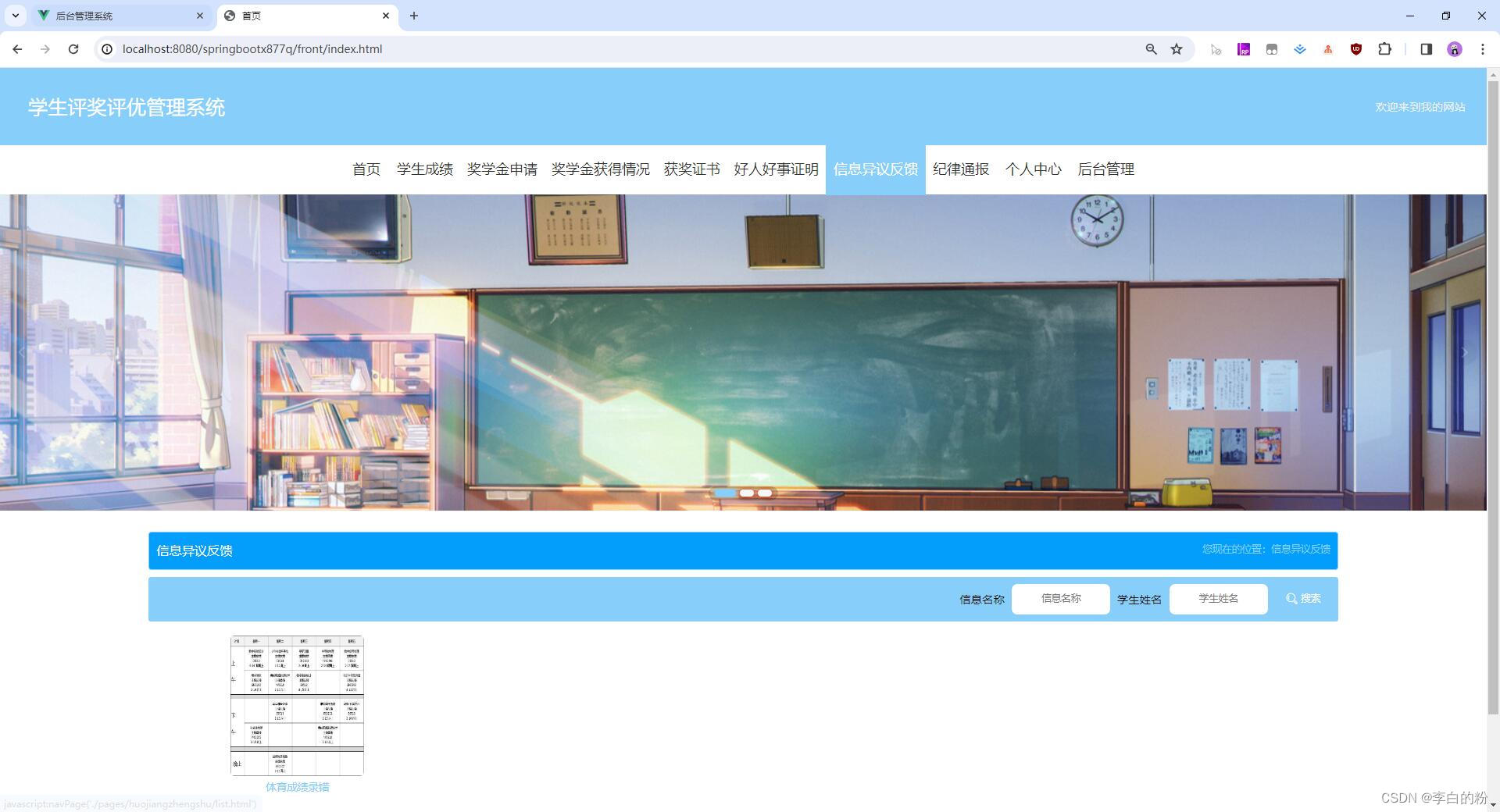The width and height of the screenshot is (1500, 812).
Task: Click the browser forward arrow
Action: pyautogui.click(x=45, y=49)
